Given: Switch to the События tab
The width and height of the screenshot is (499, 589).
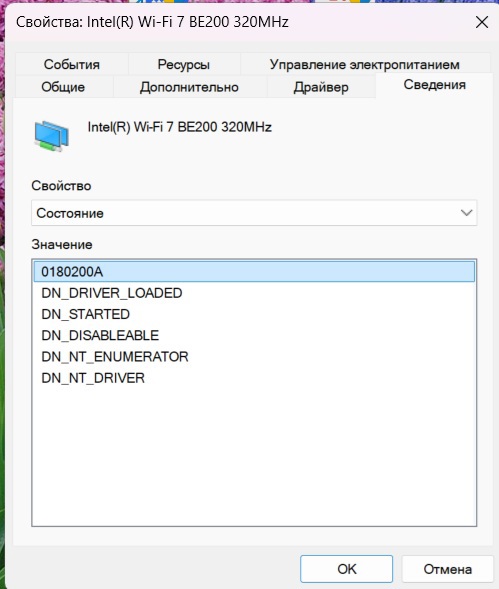Looking at the screenshot, I should coord(71,65).
